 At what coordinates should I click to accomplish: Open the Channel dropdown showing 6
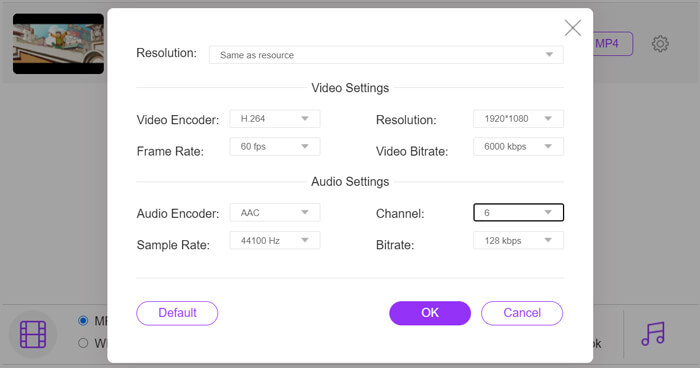coord(518,213)
